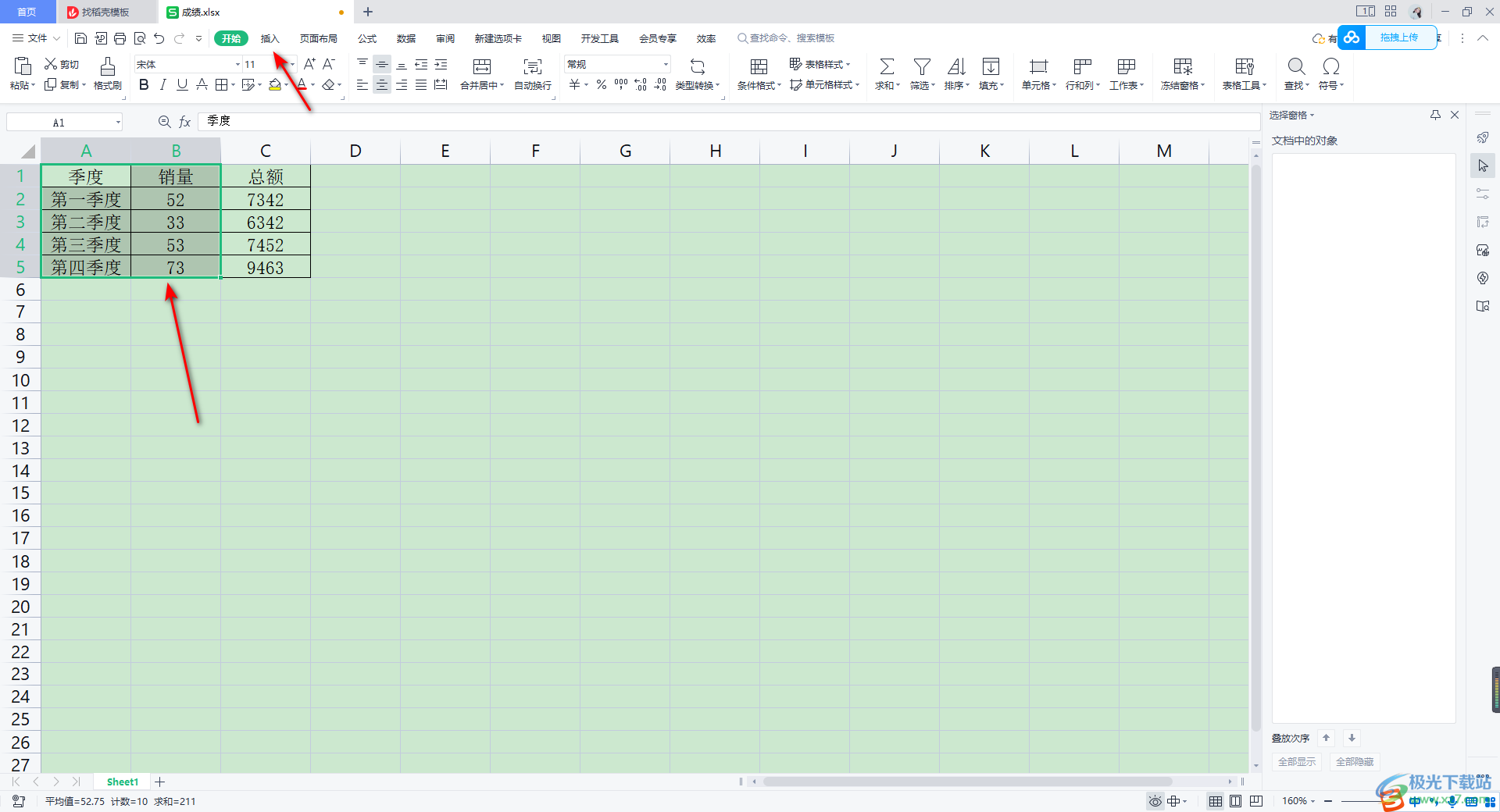1500x812 pixels.
Task: Click the Wrap Text (自动换行) icon
Action: [x=533, y=66]
